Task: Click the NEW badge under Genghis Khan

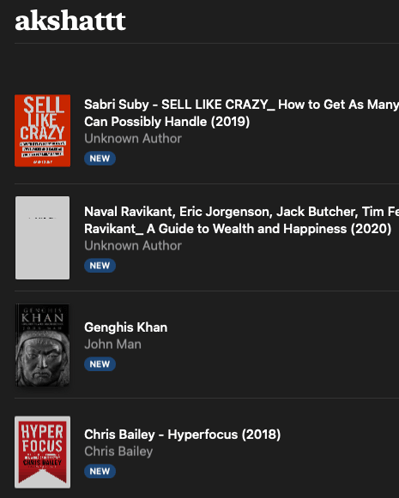Action: pyautogui.click(x=100, y=364)
